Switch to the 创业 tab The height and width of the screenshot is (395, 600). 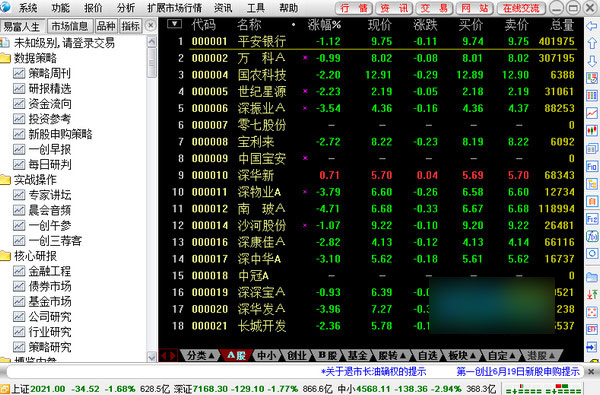click(297, 356)
